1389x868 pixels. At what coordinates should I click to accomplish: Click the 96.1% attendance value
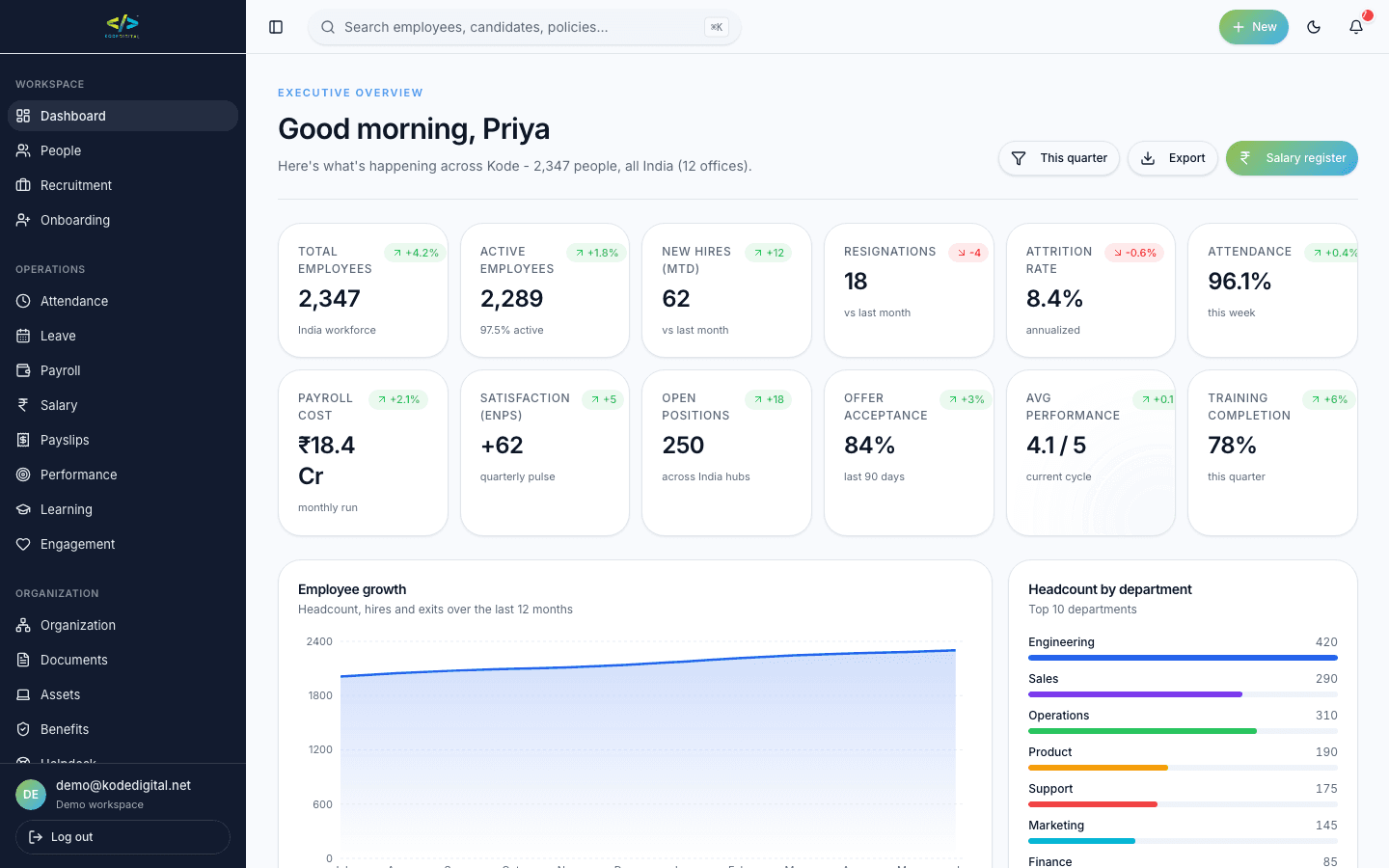click(1239, 282)
